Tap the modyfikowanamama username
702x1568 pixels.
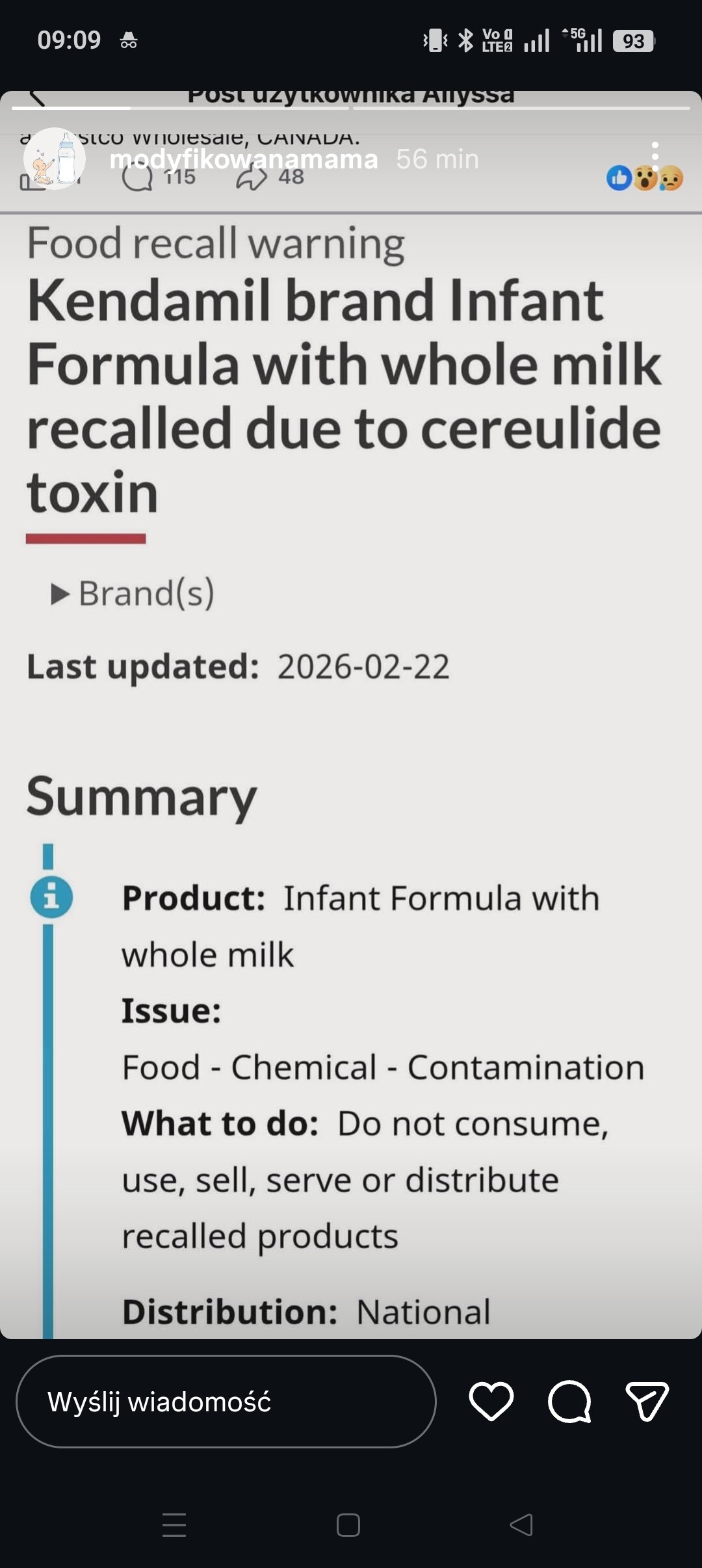244,159
